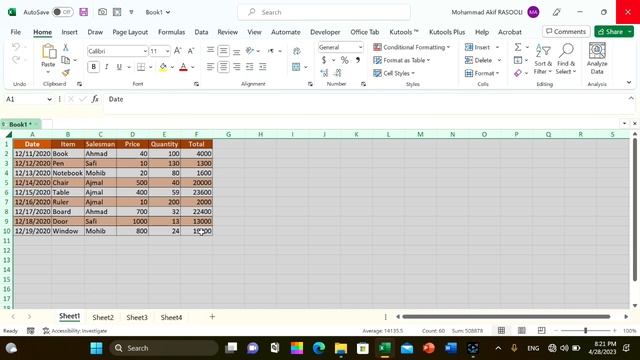The width and height of the screenshot is (640, 360).
Task: Open Find & Select menu
Action: pyautogui.click(x=566, y=60)
